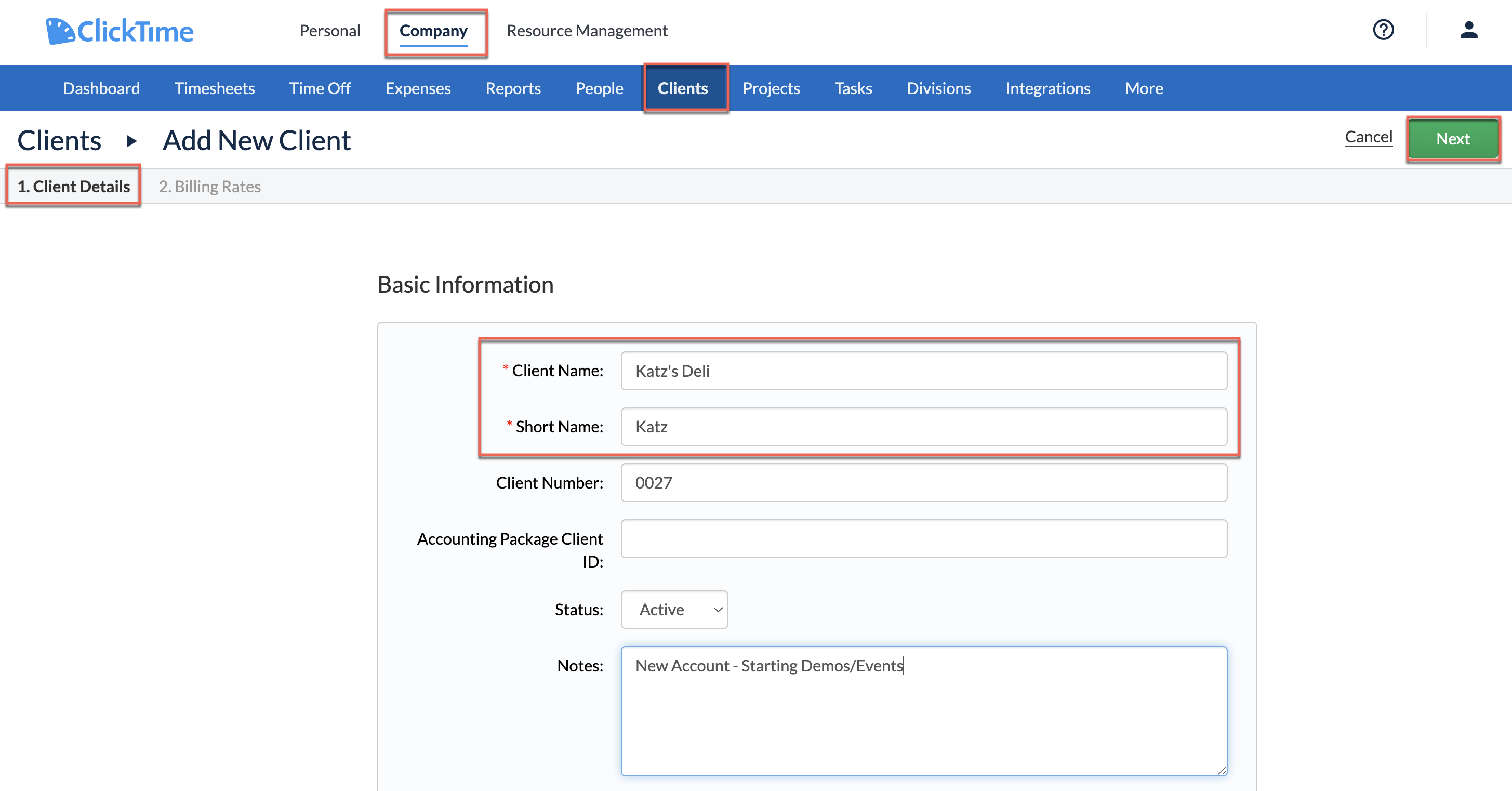Open the help question mark icon
The image size is (1512, 791).
pyautogui.click(x=1384, y=30)
